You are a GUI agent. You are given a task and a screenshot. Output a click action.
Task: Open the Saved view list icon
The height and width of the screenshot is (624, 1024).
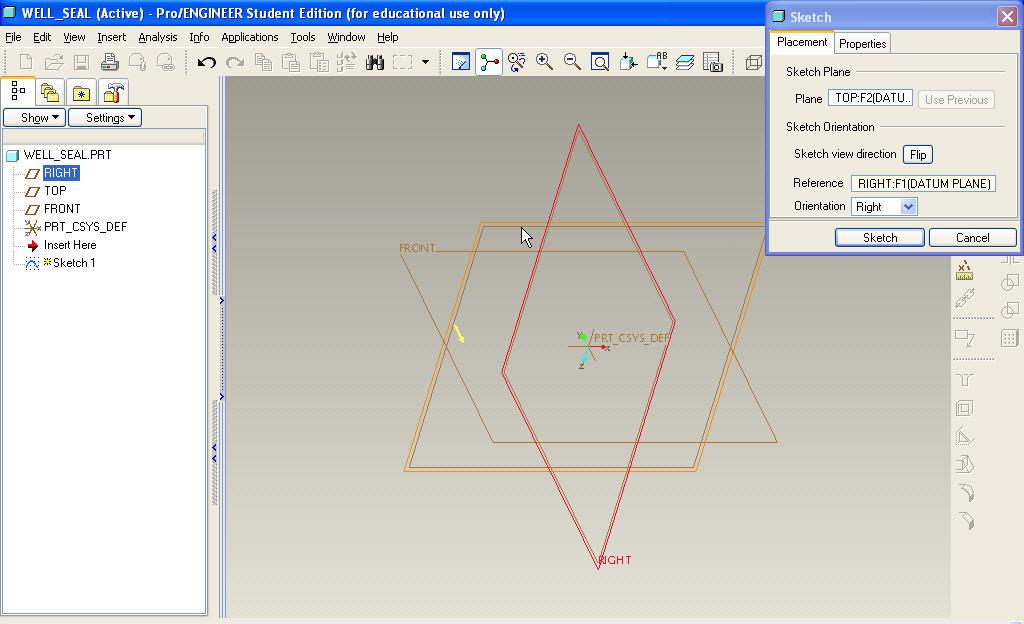click(x=656, y=62)
